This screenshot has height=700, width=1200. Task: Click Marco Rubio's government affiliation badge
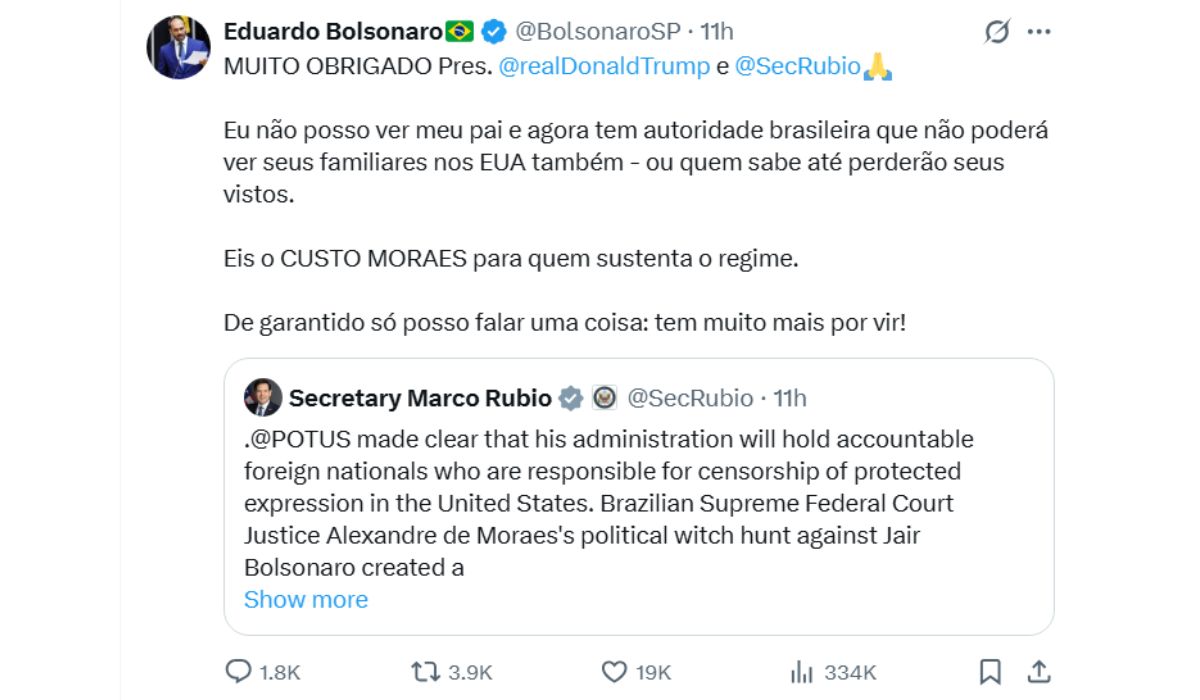[606, 397]
